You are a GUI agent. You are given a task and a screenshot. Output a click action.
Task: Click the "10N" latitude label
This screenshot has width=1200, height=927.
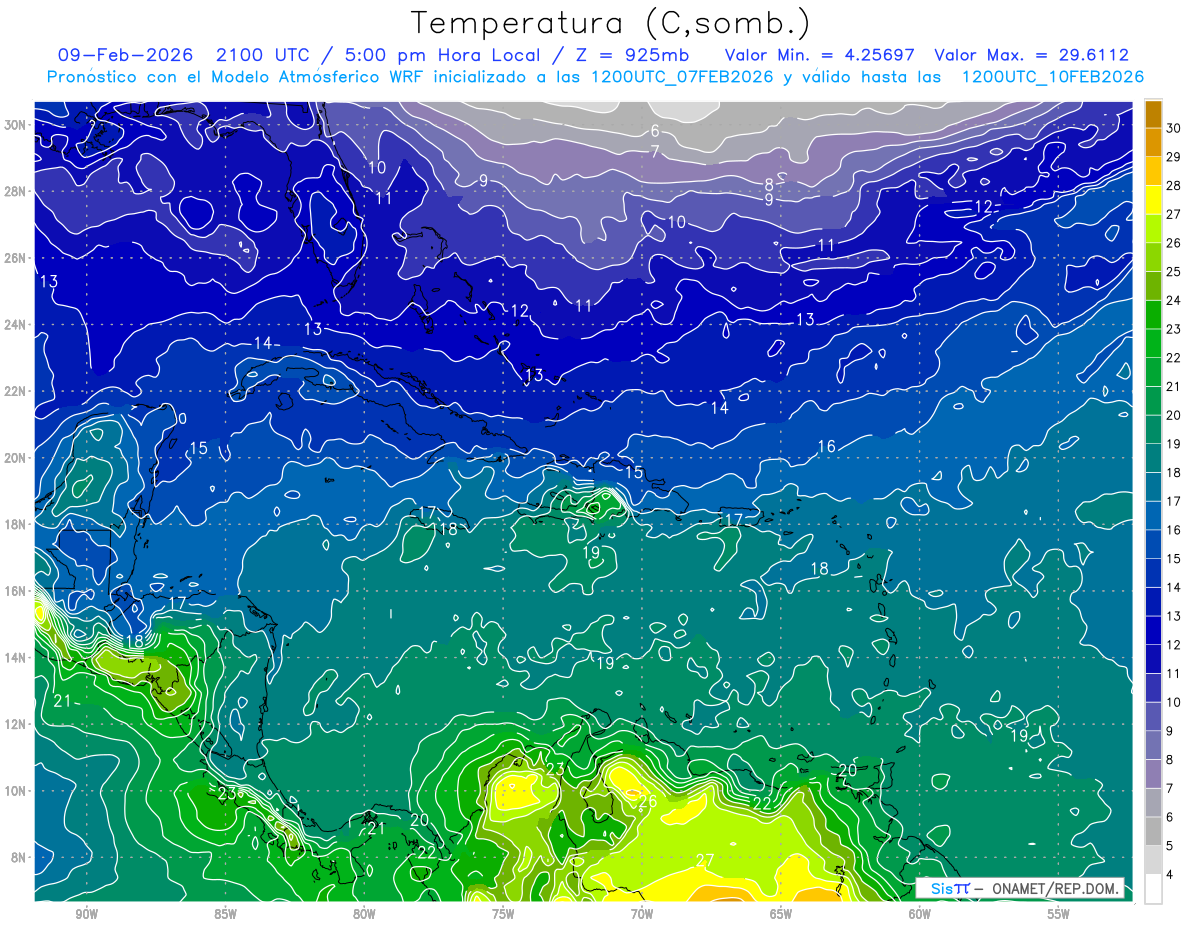pyautogui.click(x=16, y=790)
